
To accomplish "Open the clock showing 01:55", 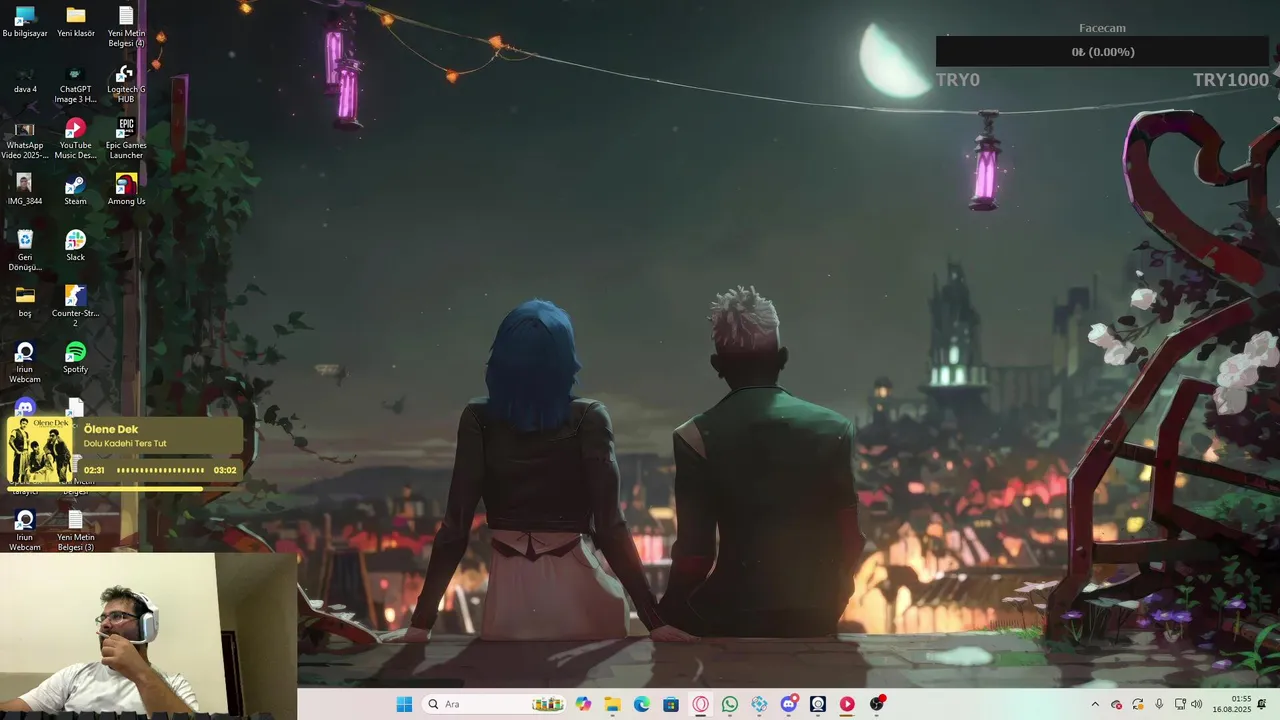I will 1232,704.
